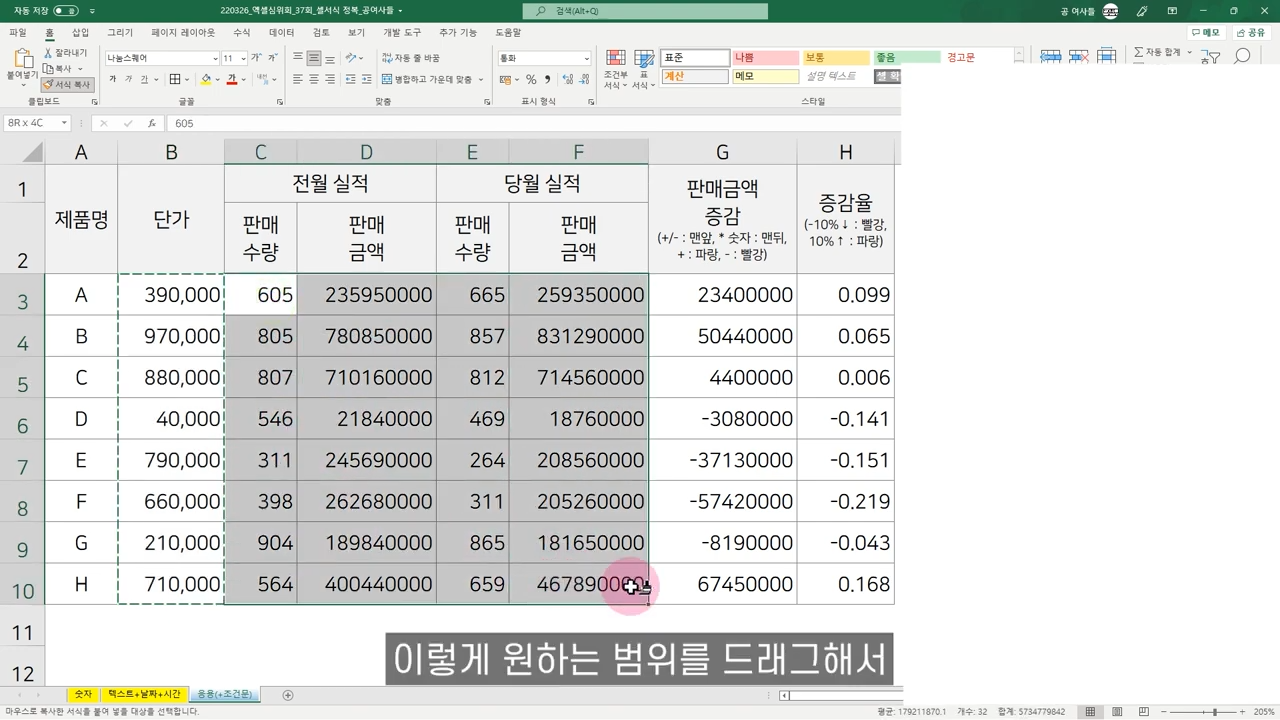The width and height of the screenshot is (1280, 720).
Task: Apply comma style icon
Action: pos(547,79)
